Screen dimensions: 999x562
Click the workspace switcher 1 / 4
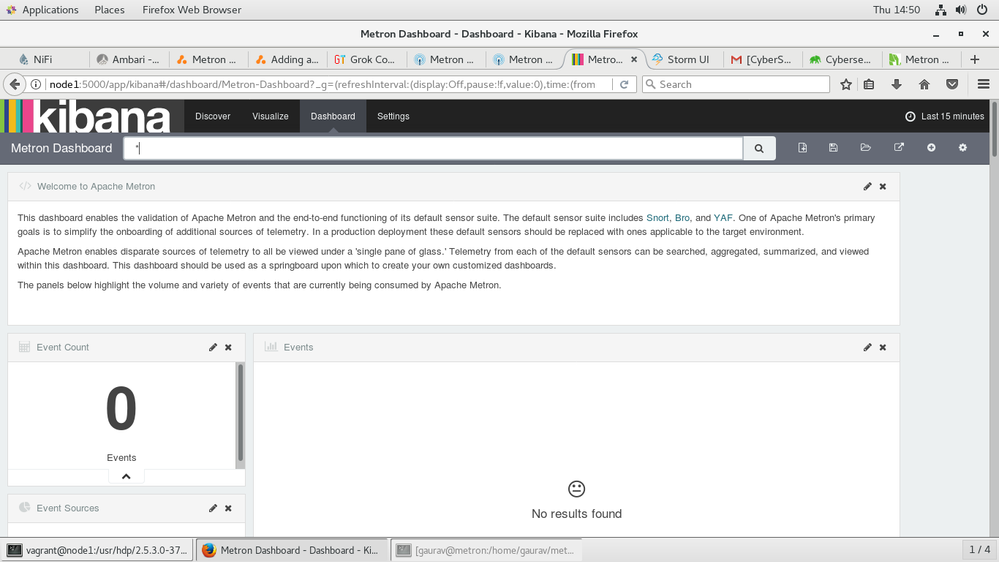coord(979,549)
